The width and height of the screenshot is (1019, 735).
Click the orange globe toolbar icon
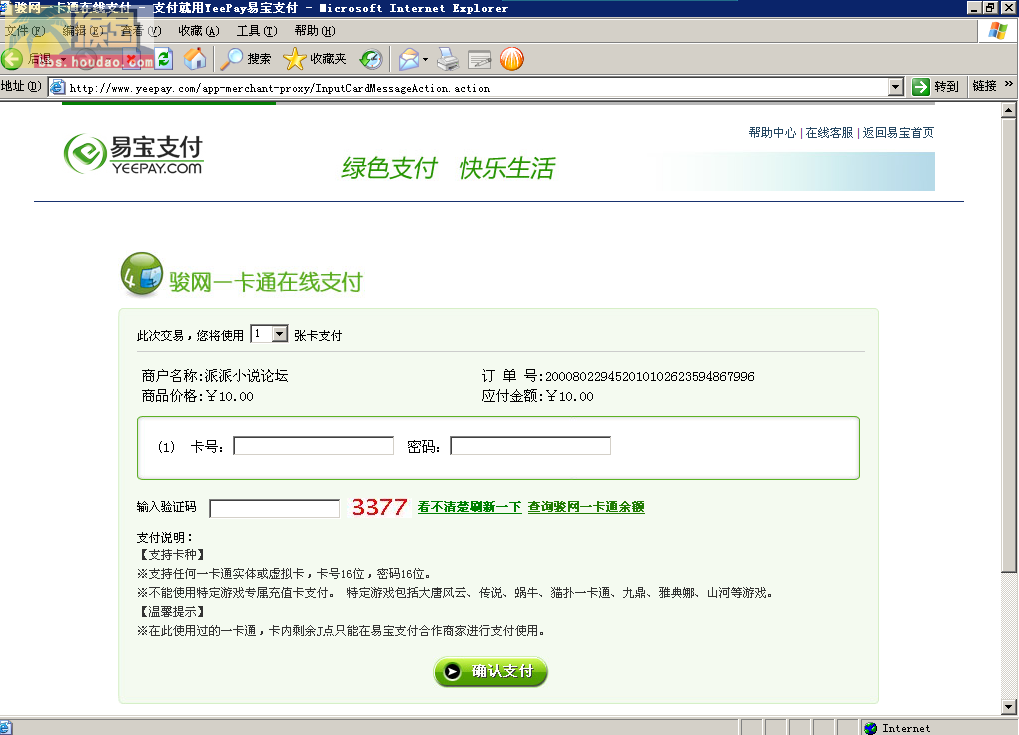pyautogui.click(x=512, y=59)
